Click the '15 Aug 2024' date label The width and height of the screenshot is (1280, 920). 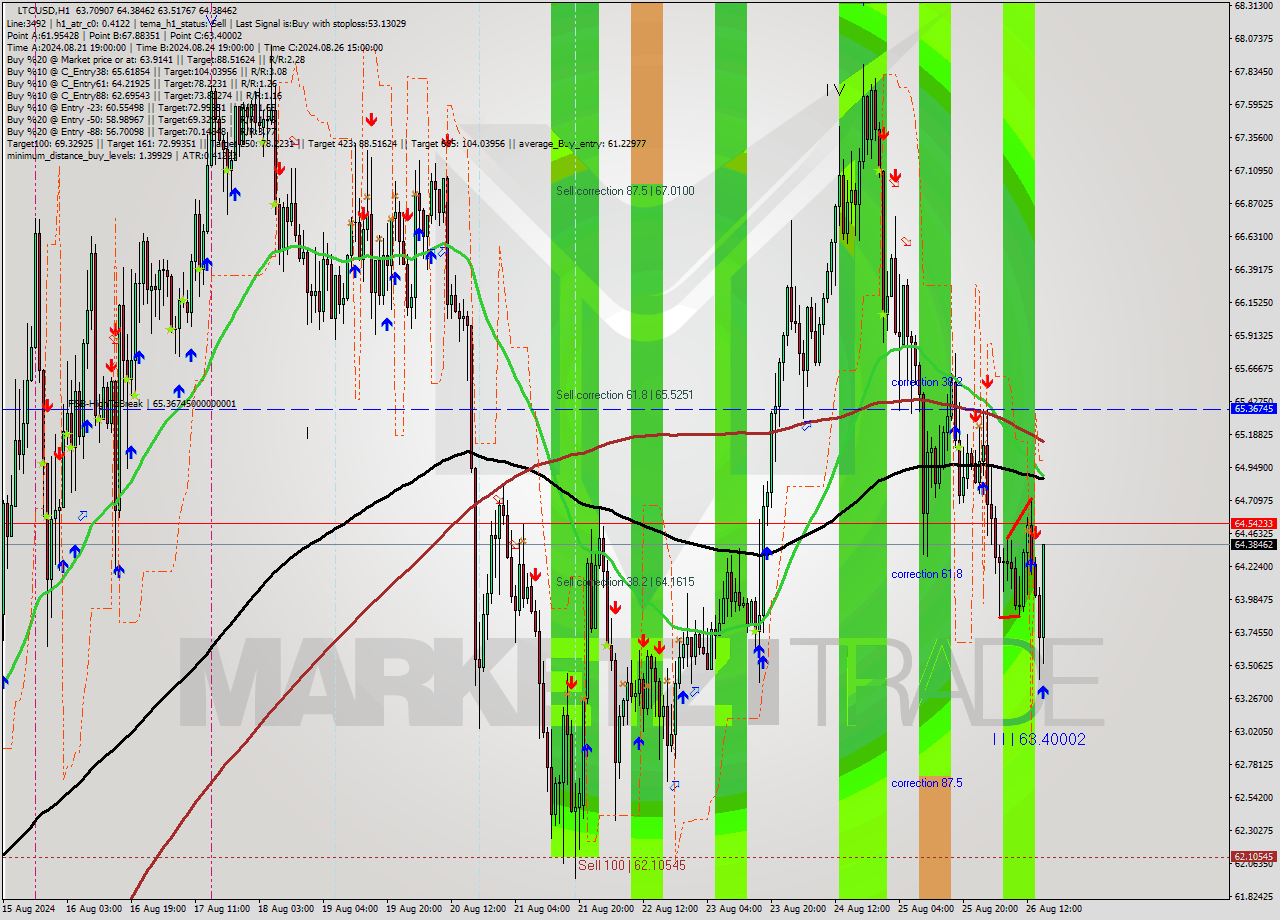[x=30, y=909]
